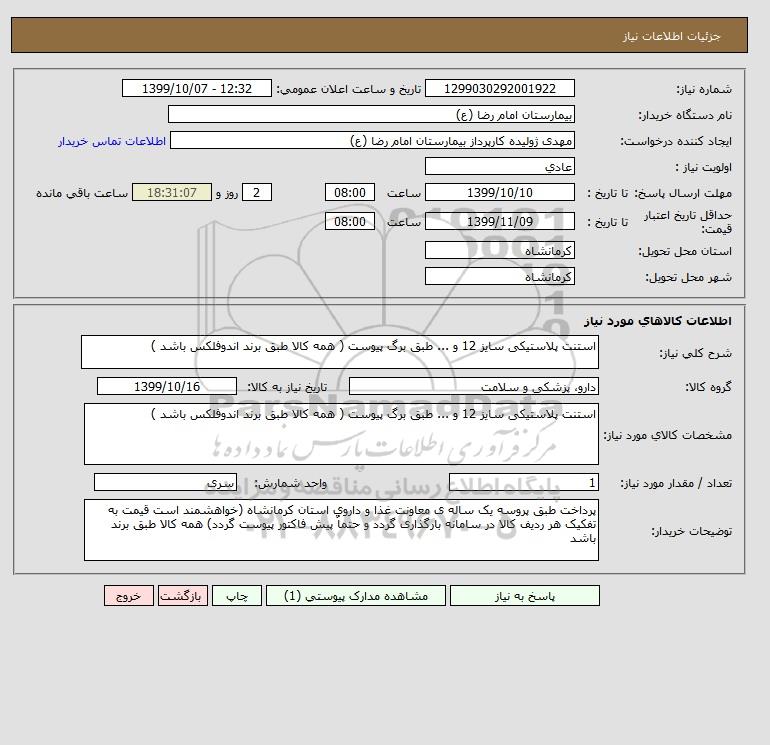Viewport: 770px width, 745px height.
Task: Click the unit of measure field 'سری'
Action: click(165, 483)
